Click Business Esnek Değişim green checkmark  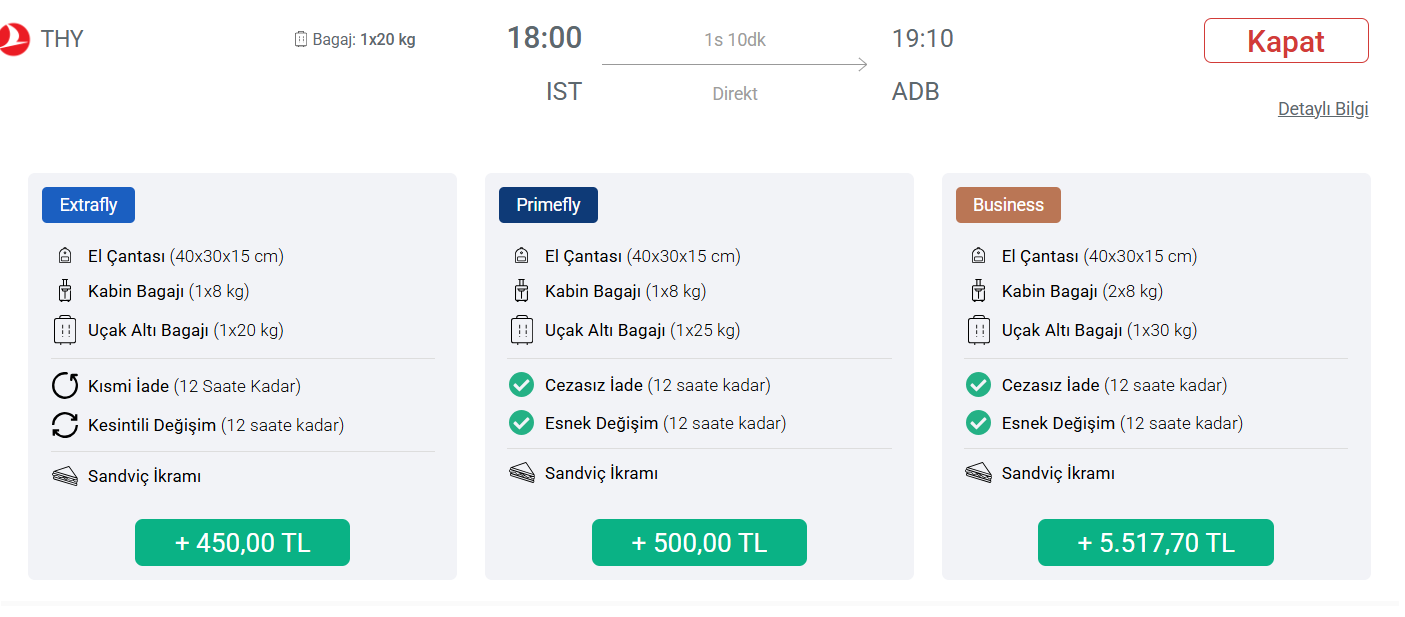click(978, 423)
